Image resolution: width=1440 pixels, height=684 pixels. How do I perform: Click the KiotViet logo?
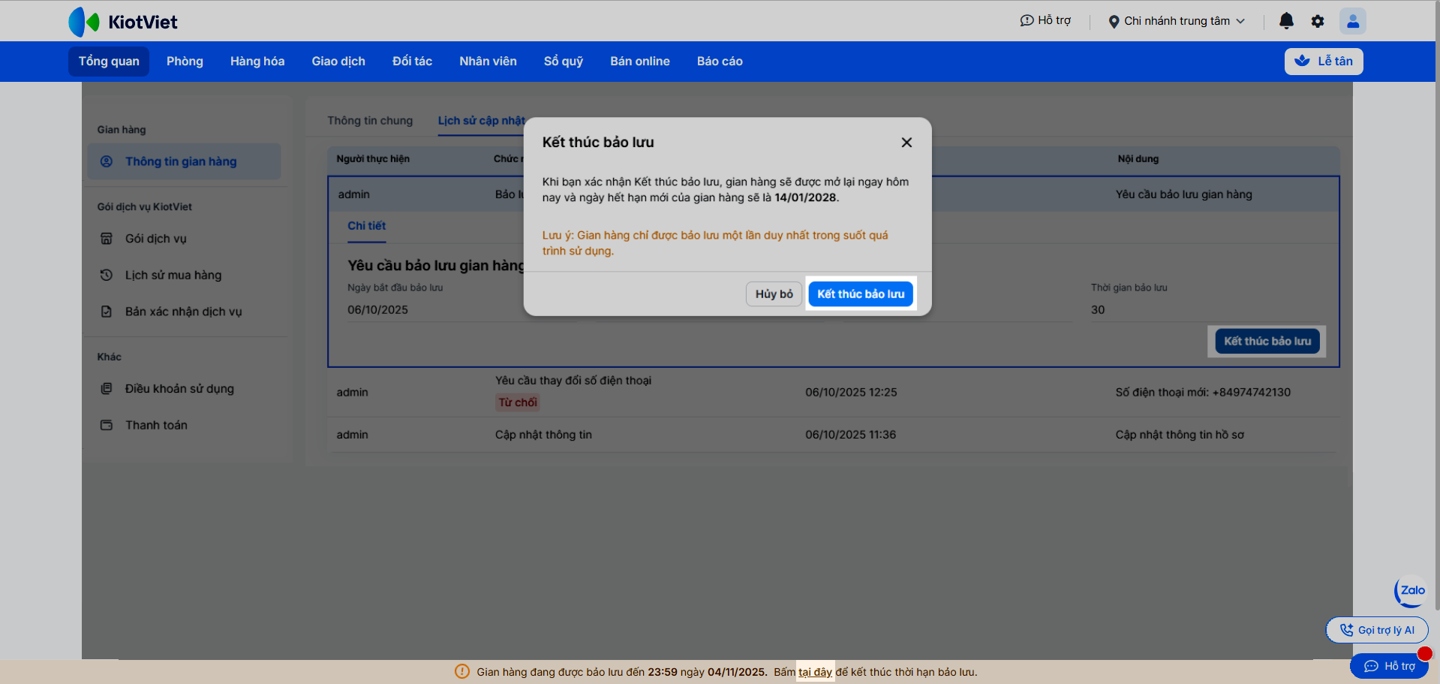click(123, 21)
